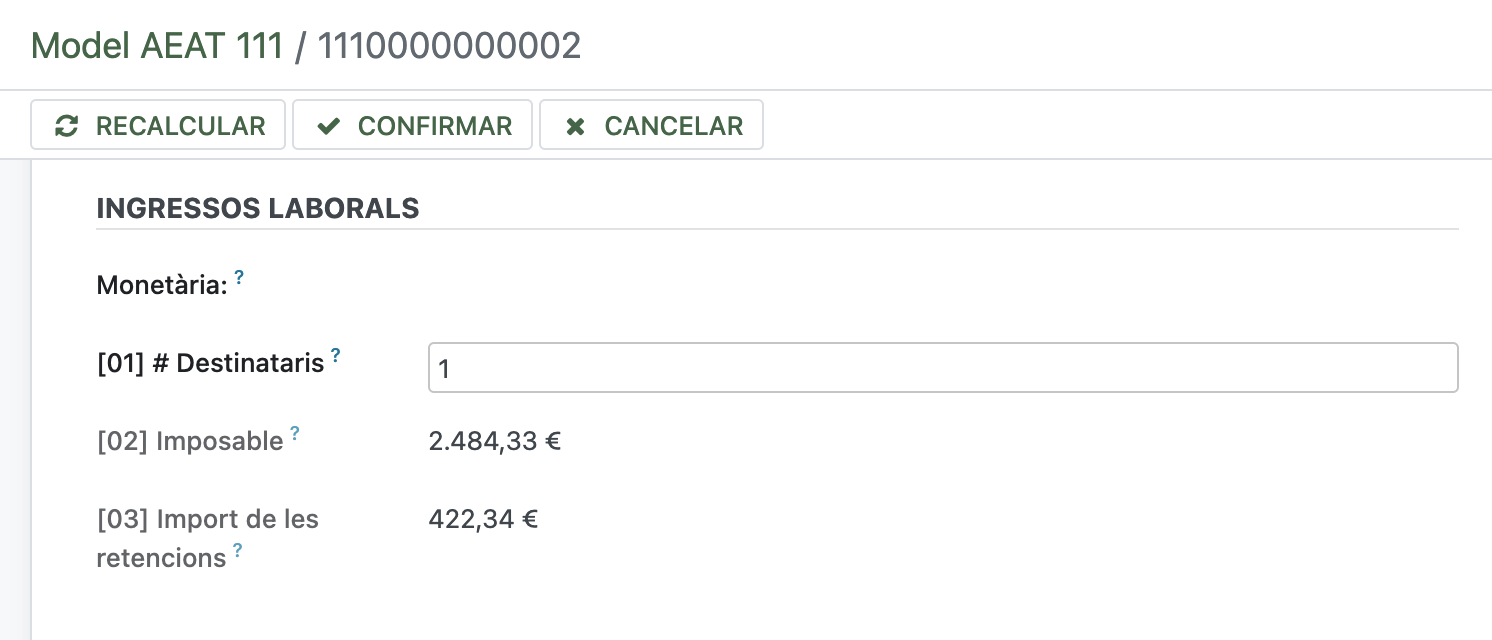Image resolution: width=1492 pixels, height=640 pixels.
Task: Focus the Destinataris input field
Action: tap(942, 368)
